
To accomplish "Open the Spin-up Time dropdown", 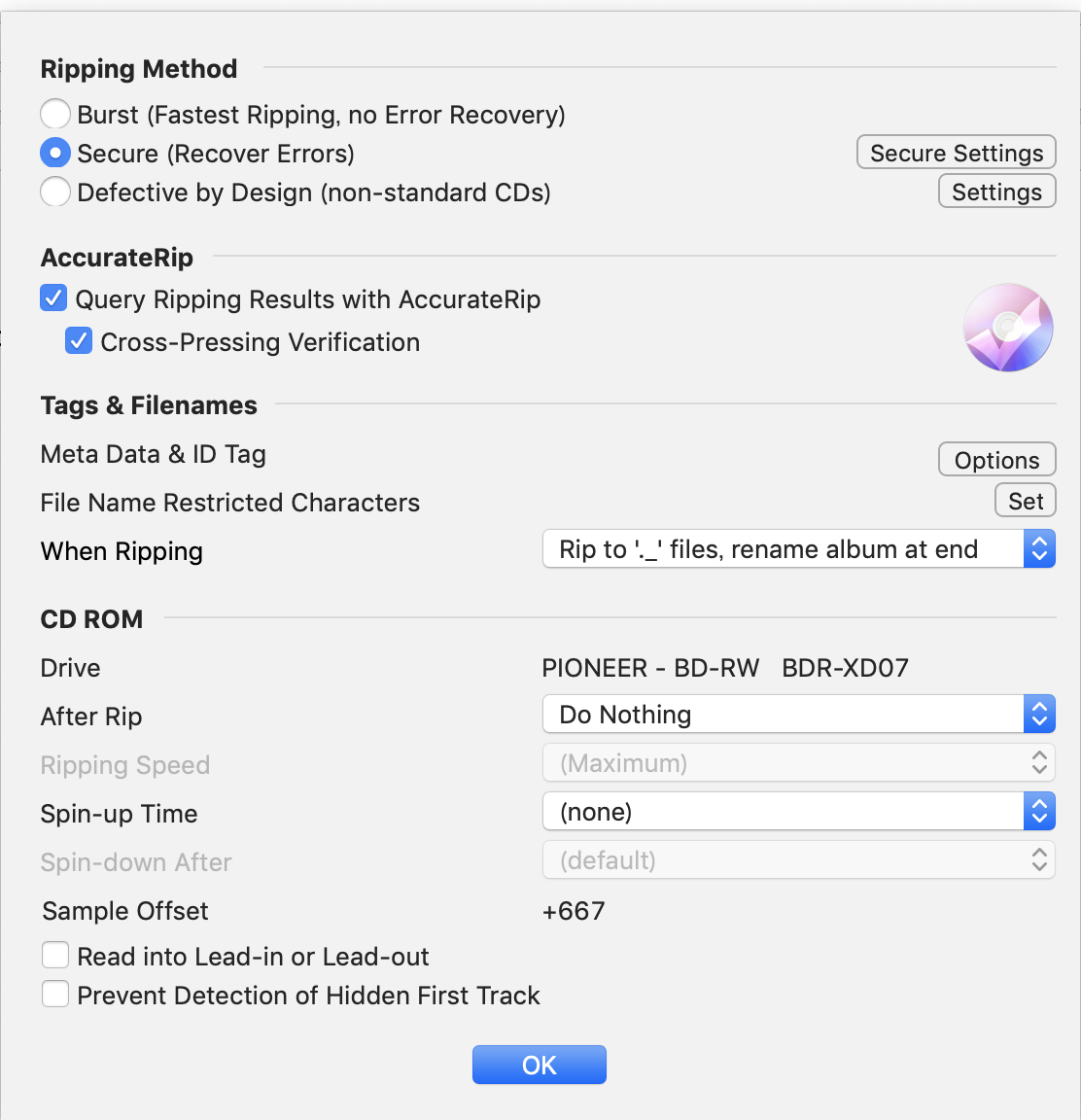I will click(x=799, y=811).
